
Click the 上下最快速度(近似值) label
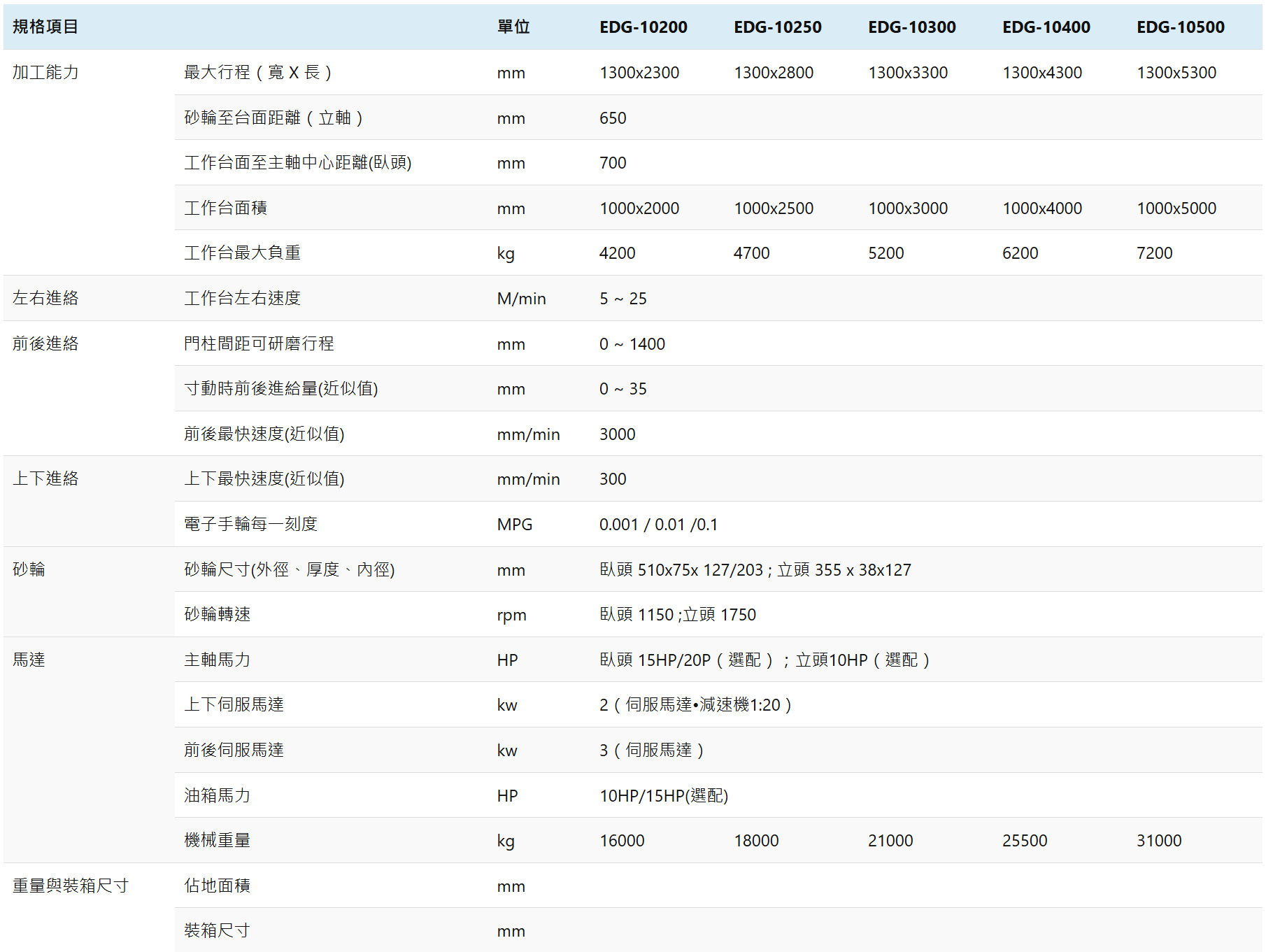[264, 478]
